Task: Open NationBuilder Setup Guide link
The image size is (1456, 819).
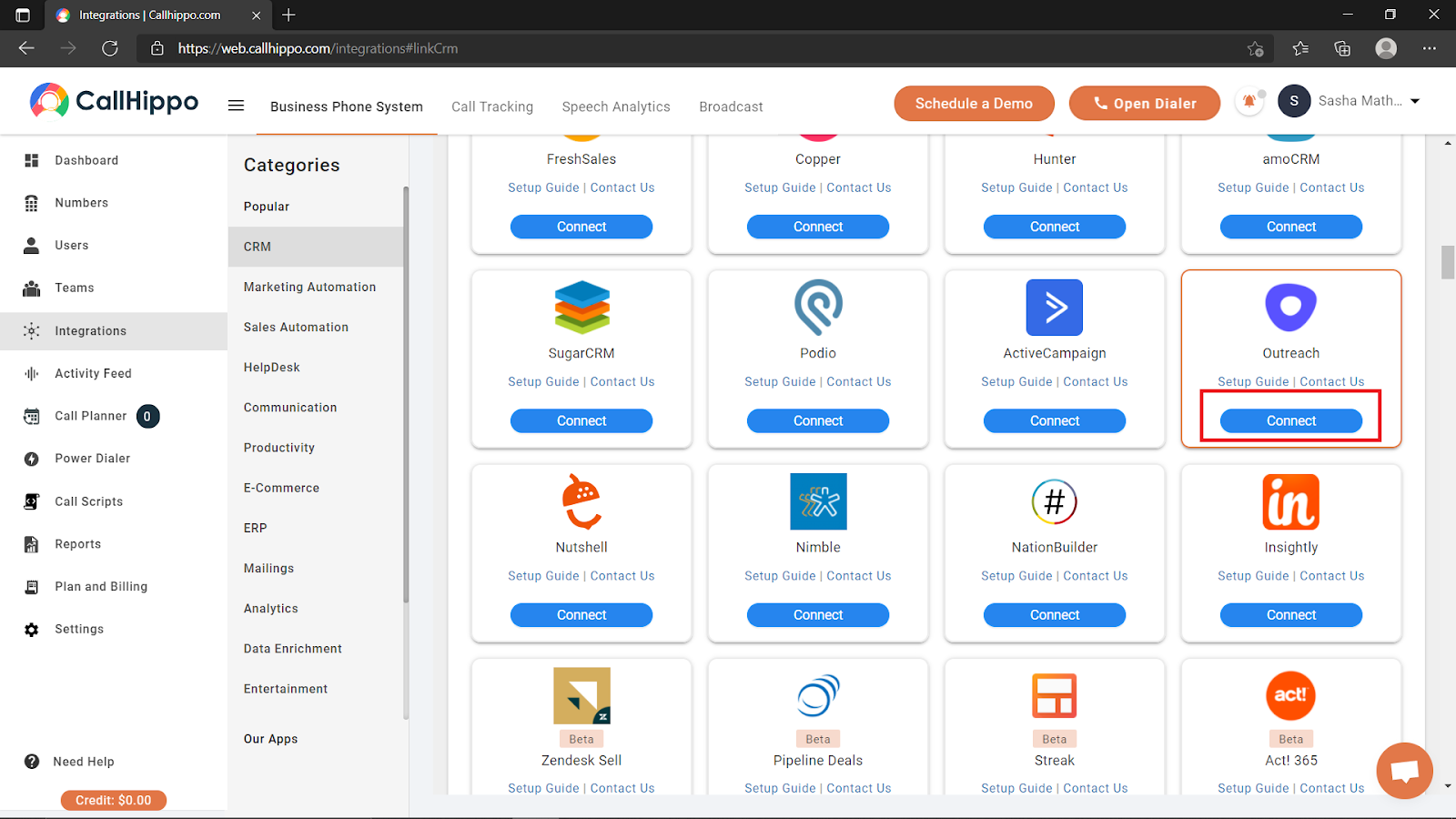Action: coord(1016,576)
